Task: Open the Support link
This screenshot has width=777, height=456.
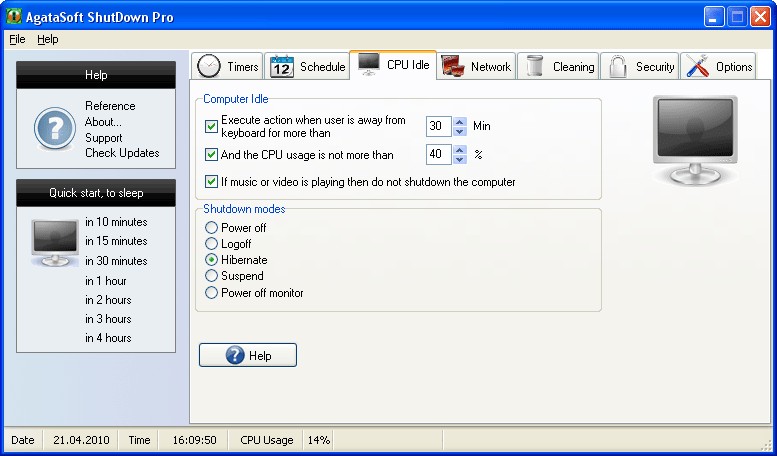Action: [x=104, y=138]
